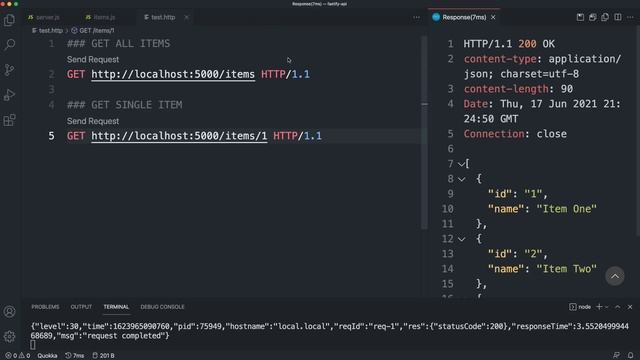
Task: Click the 'Connection: close' header line
Action: pos(515,134)
